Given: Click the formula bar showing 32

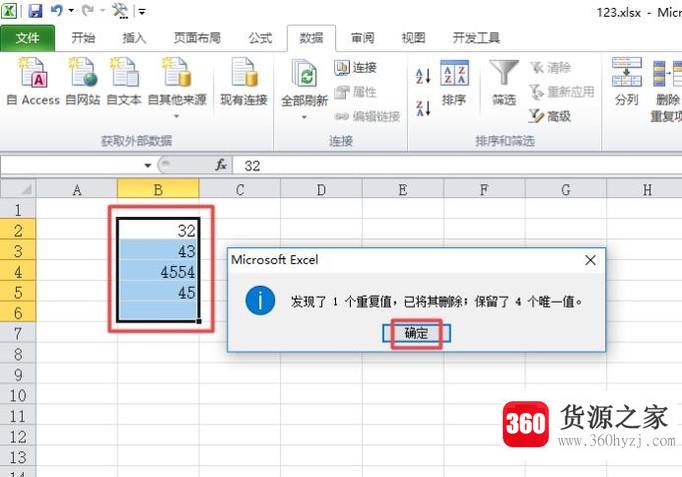Looking at the screenshot, I should pyautogui.click(x=457, y=166).
